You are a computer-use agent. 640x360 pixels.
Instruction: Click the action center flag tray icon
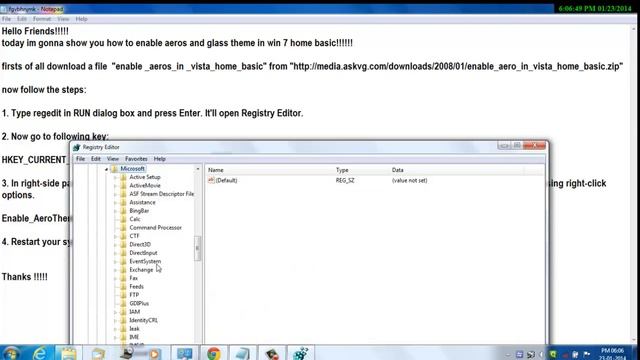click(587, 354)
